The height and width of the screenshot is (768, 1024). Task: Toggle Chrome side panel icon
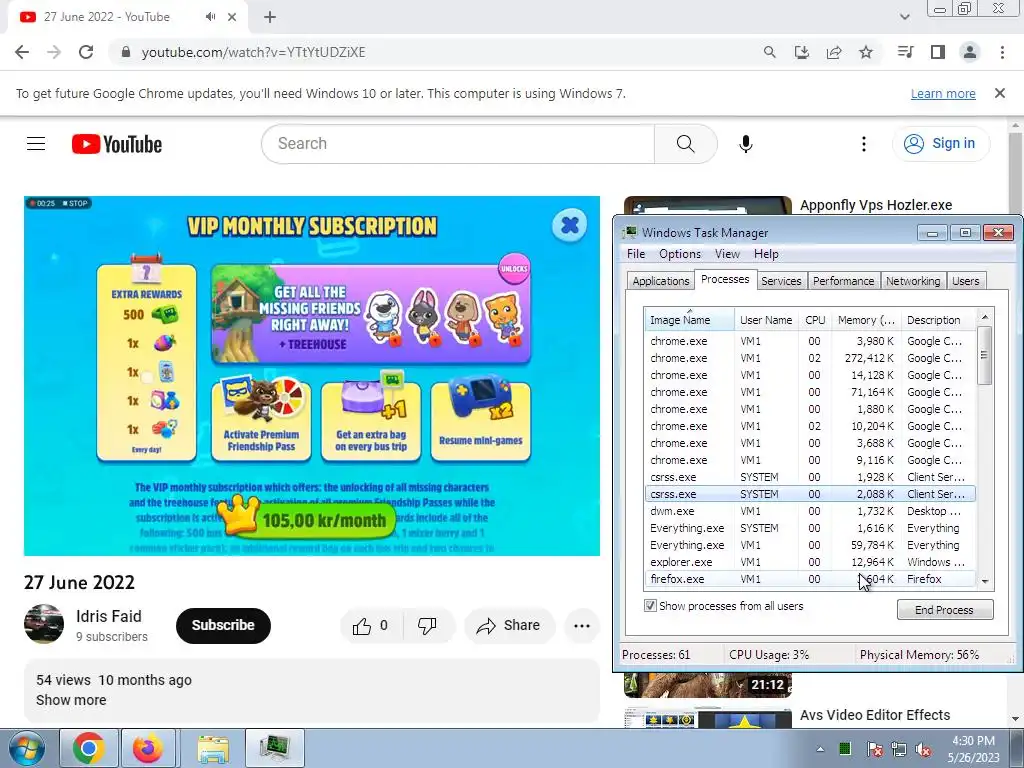point(938,52)
